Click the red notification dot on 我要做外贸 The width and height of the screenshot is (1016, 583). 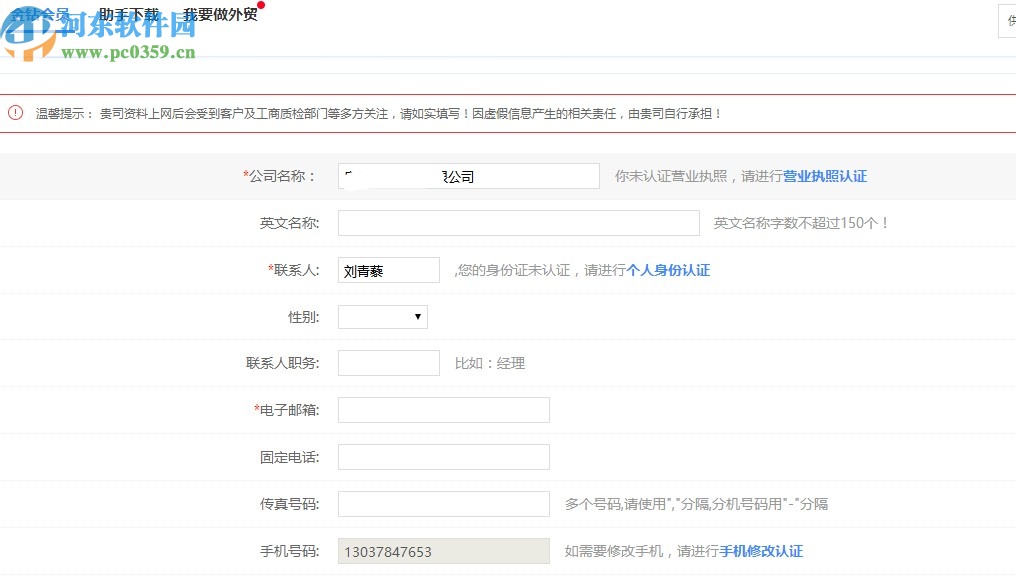[260, 6]
